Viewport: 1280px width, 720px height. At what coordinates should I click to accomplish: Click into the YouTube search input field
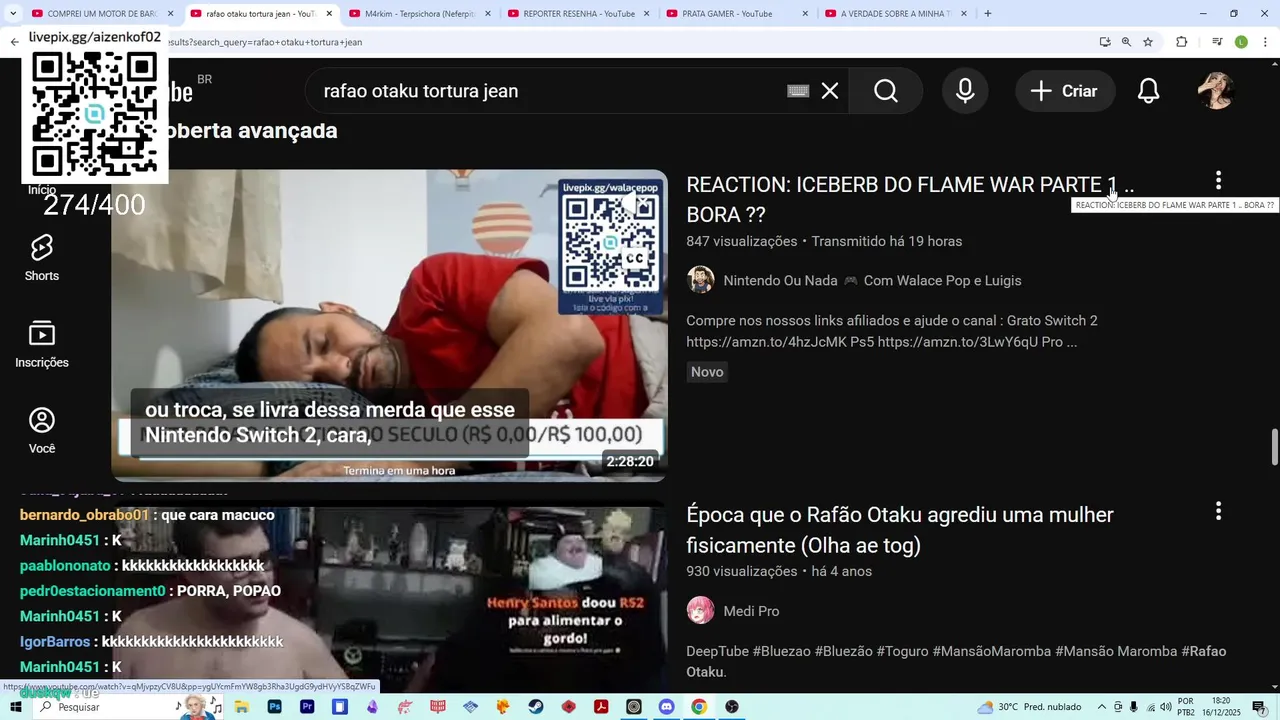[x=550, y=91]
